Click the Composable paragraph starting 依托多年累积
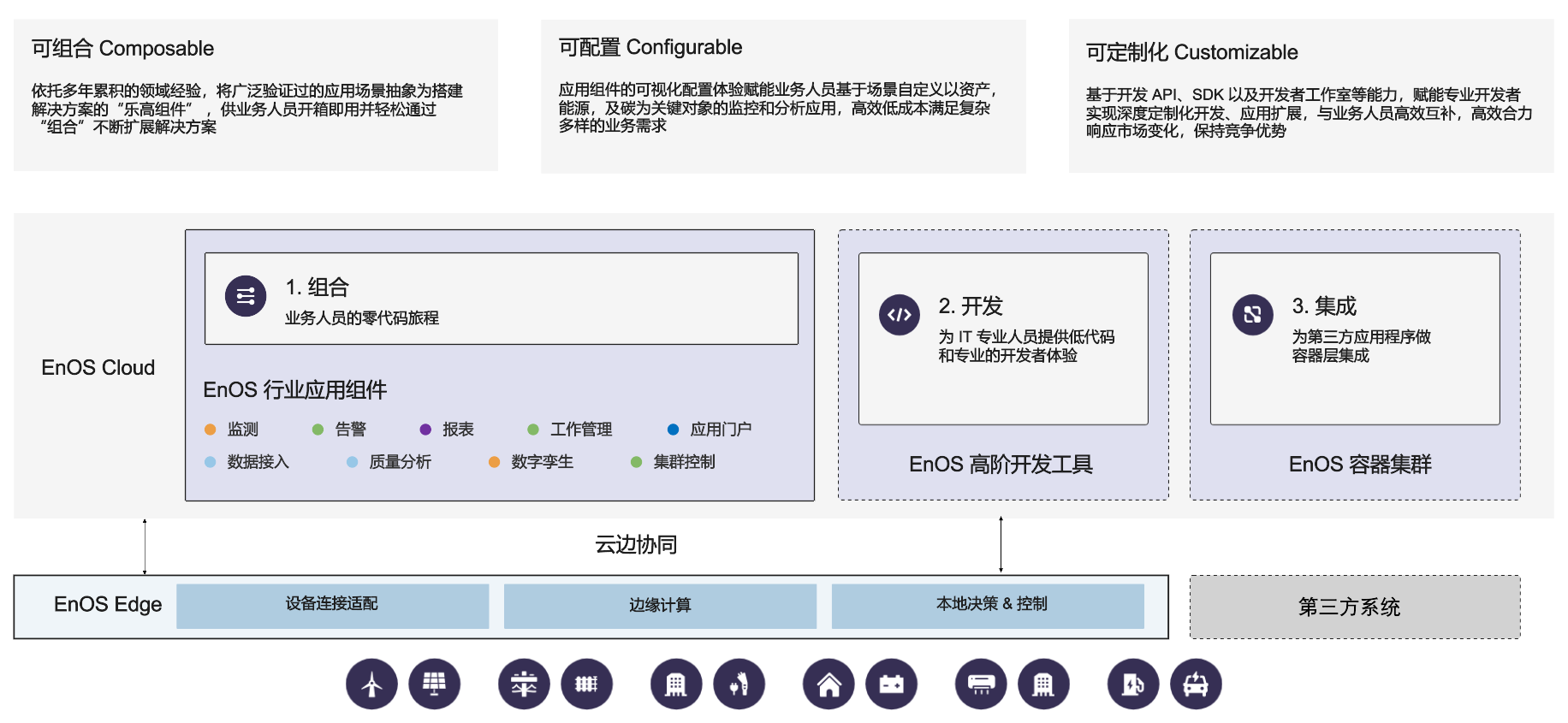This screenshot has height=723, width=1568. [247, 109]
